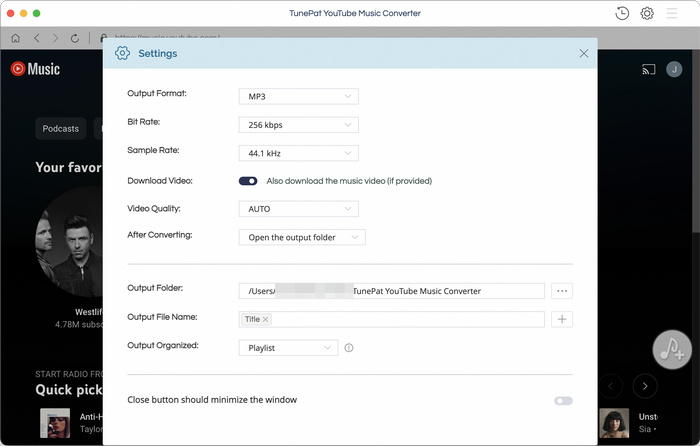Open the Video Quality AUTO dropdown

[299, 209]
